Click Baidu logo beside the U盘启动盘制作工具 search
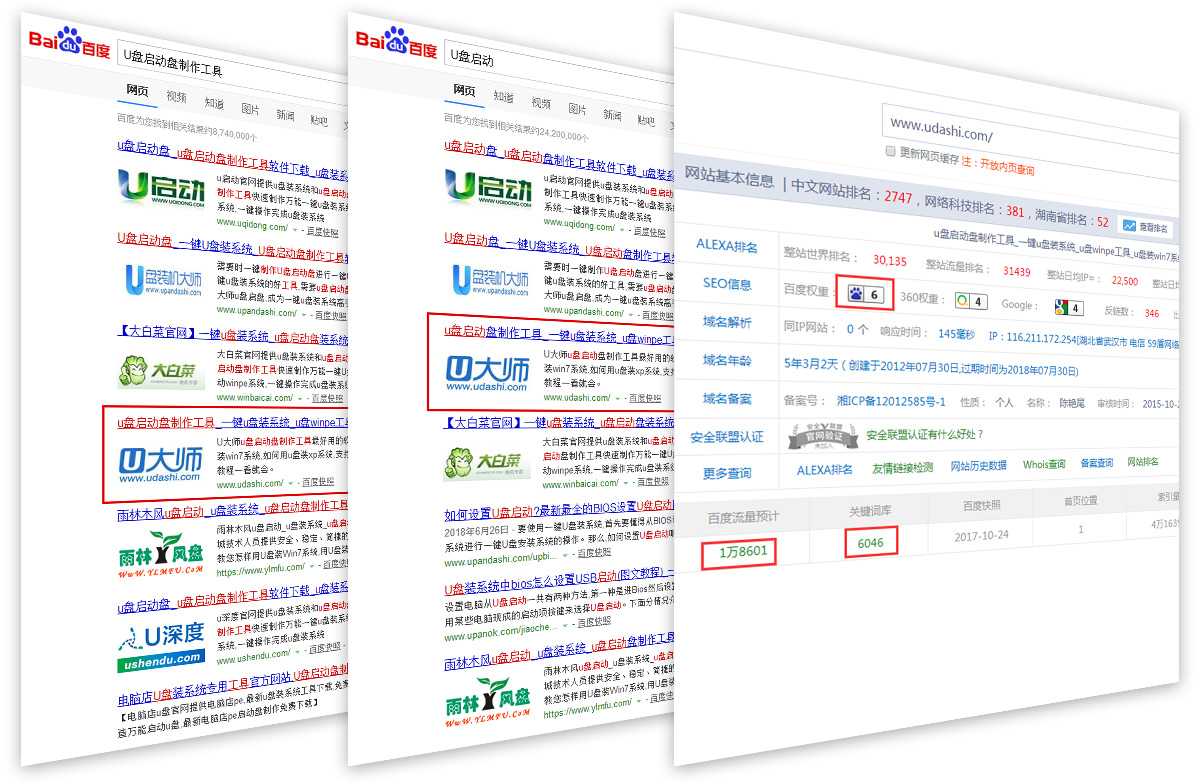Viewport: 1200px width, 784px height. 69,42
